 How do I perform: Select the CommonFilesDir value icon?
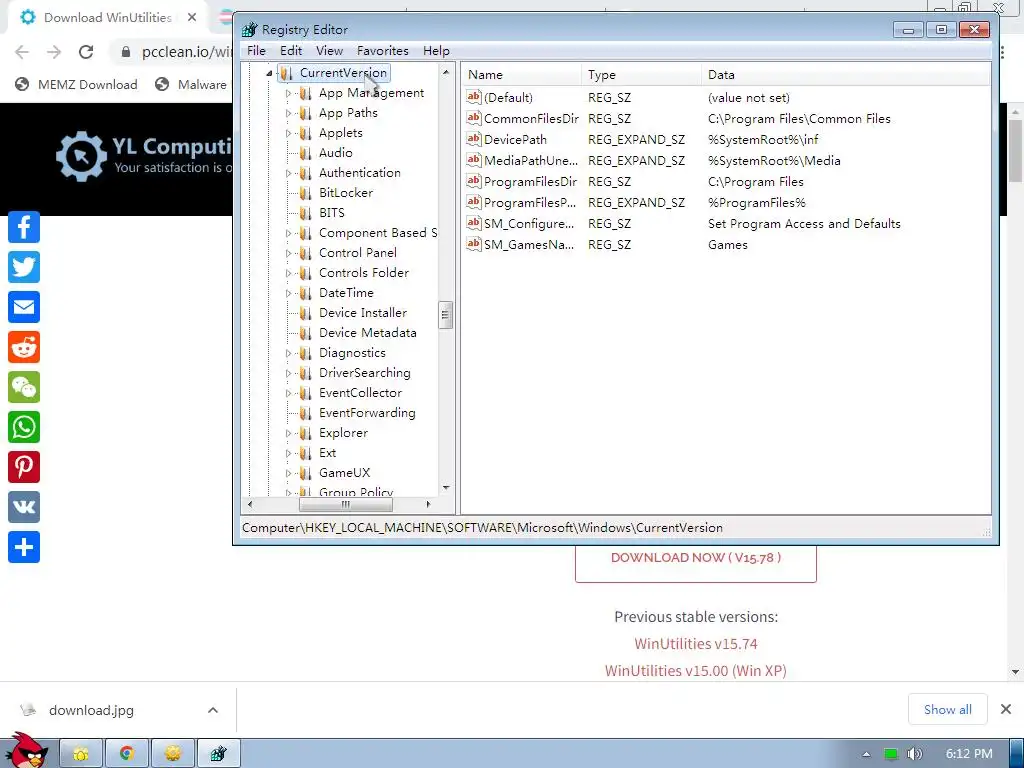(x=473, y=118)
